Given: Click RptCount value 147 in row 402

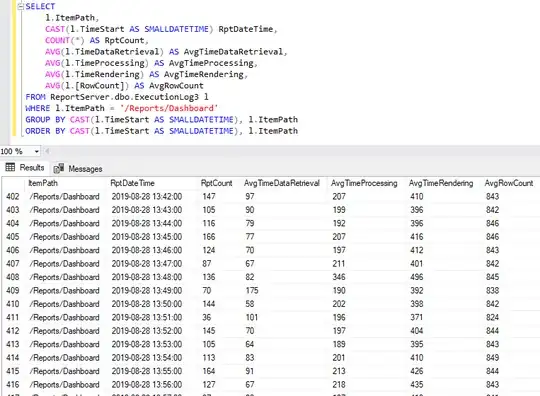Looking at the screenshot, I should coord(209,197).
